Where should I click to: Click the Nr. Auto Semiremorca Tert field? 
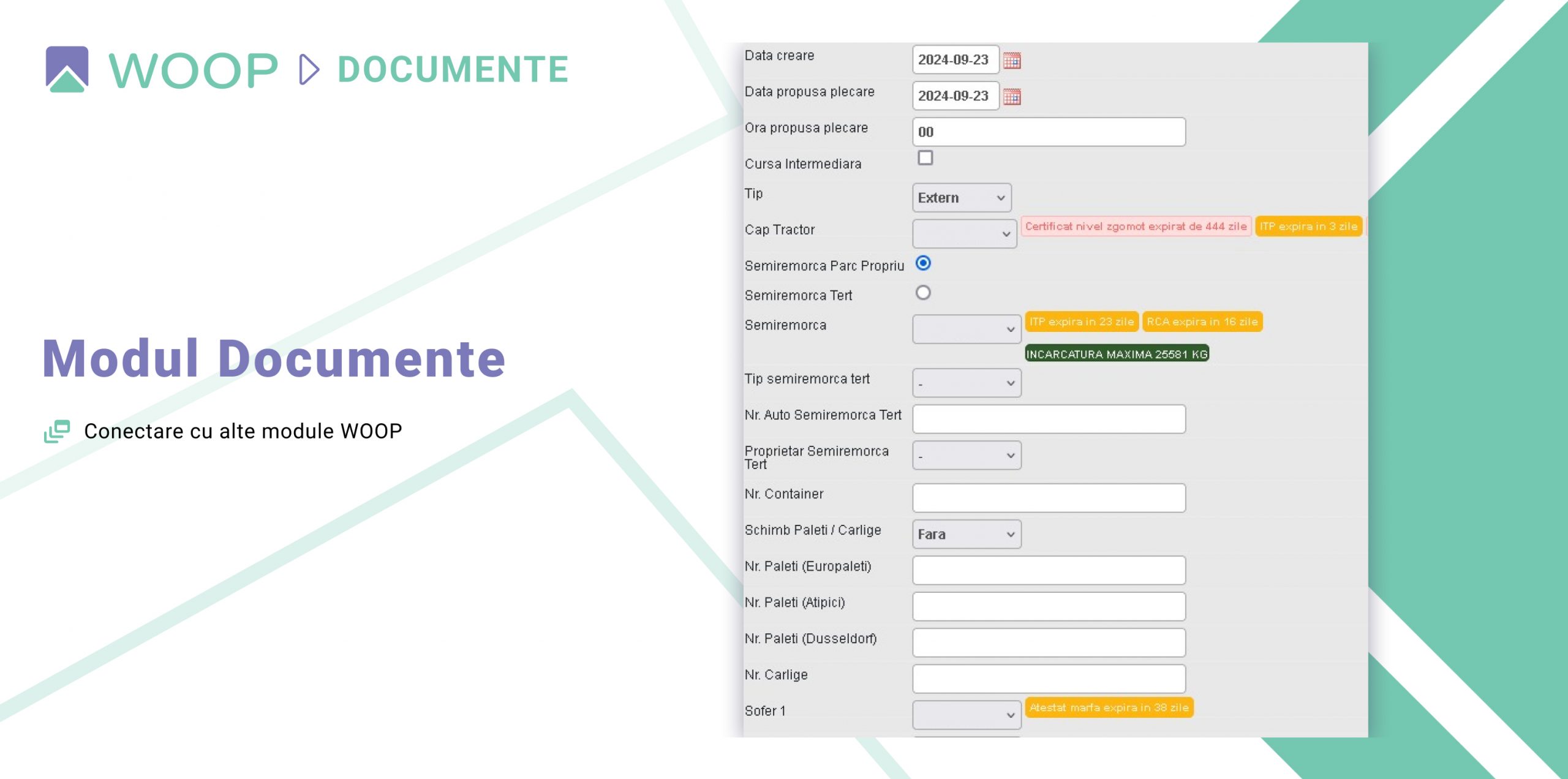pos(1049,419)
